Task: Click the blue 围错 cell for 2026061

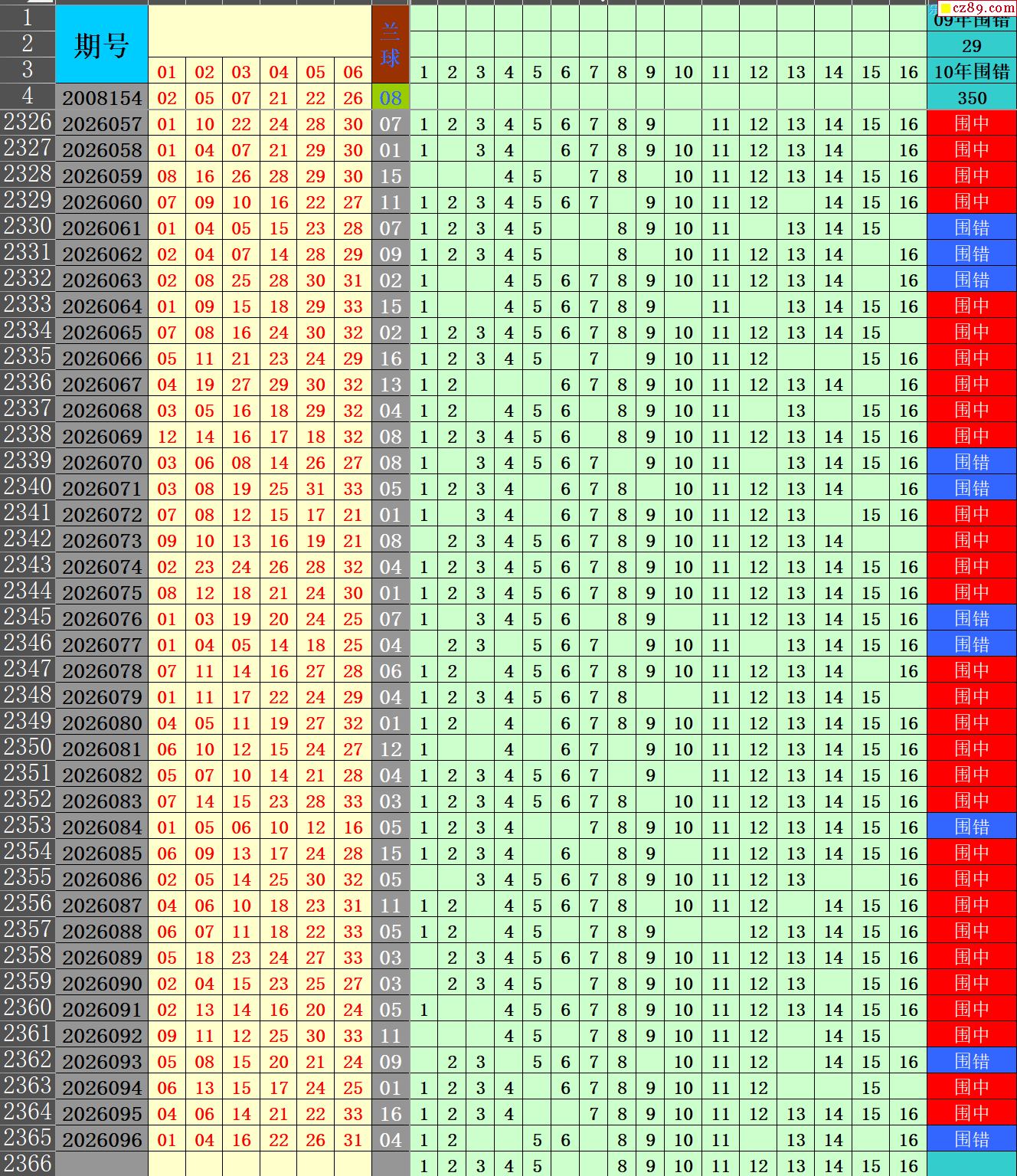Action: 972,228
